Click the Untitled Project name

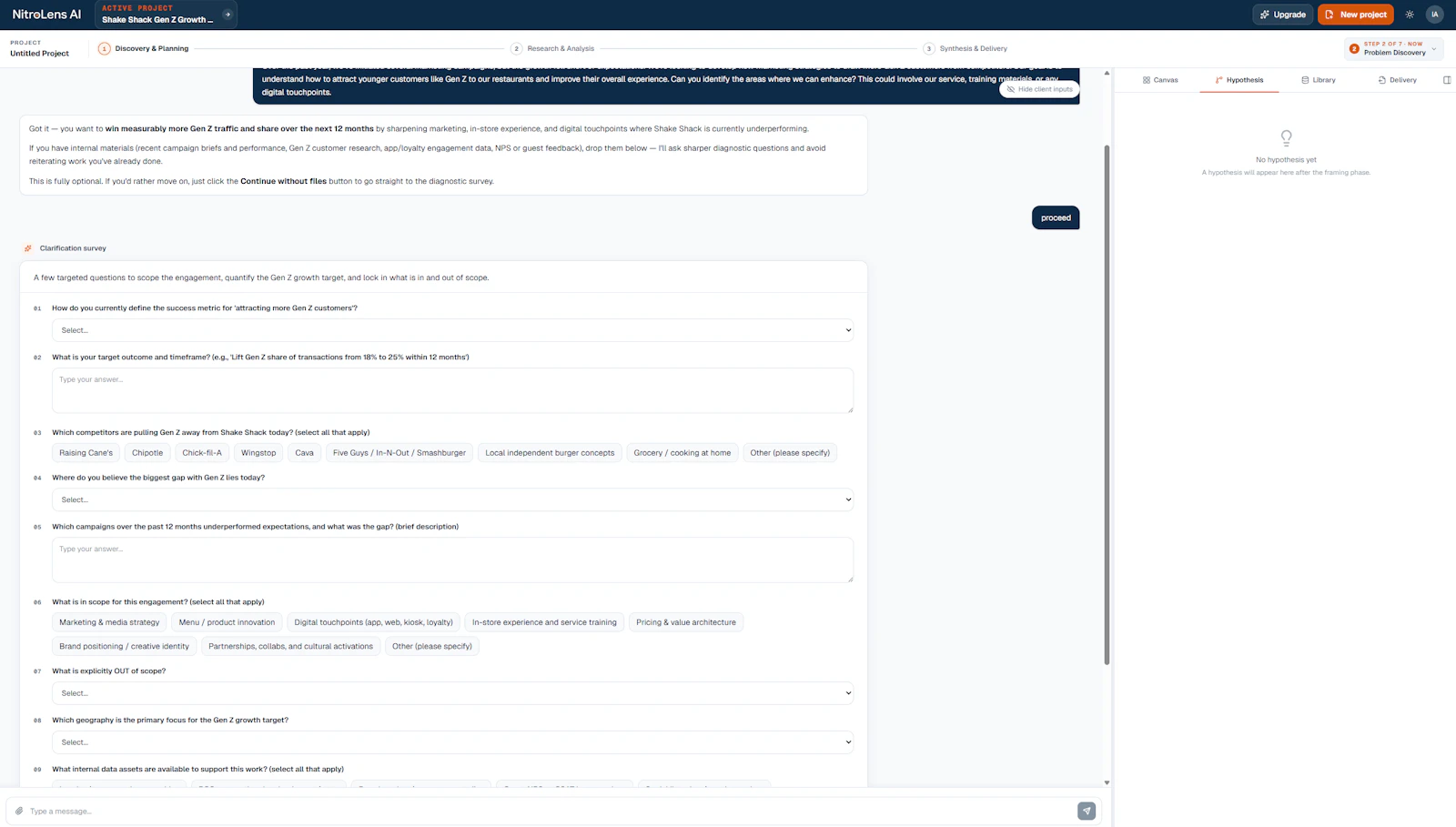tap(39, 54)
